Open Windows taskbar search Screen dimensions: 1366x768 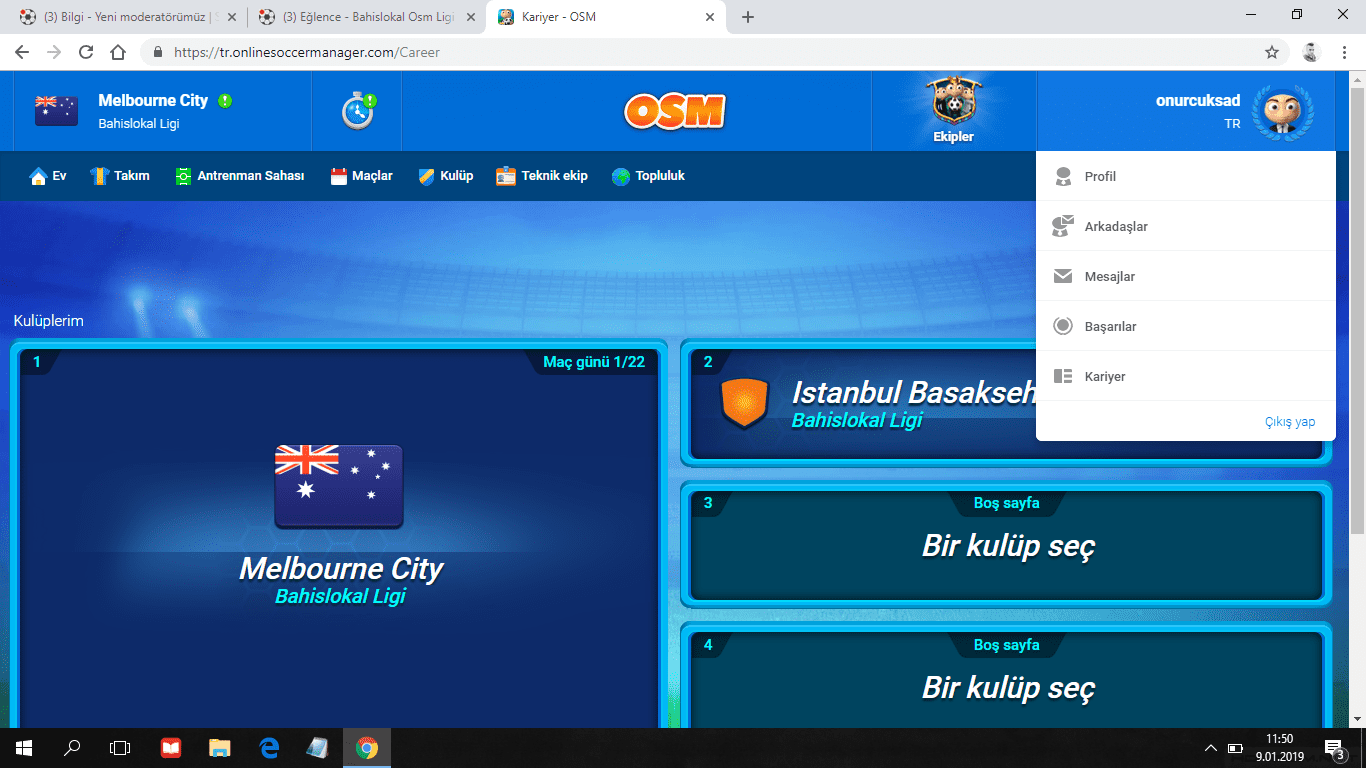click(x=72, y=748)
